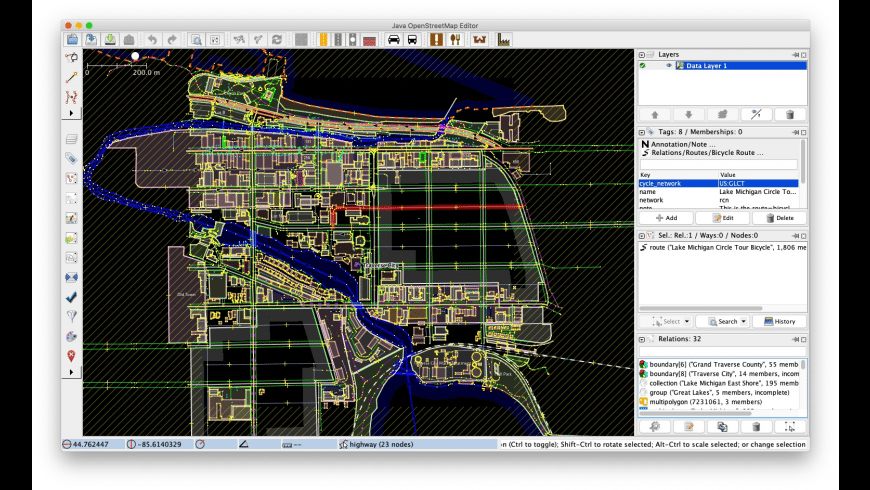Click the History button
The width and height of the screenshot is (870, 490).
(779, 322)
